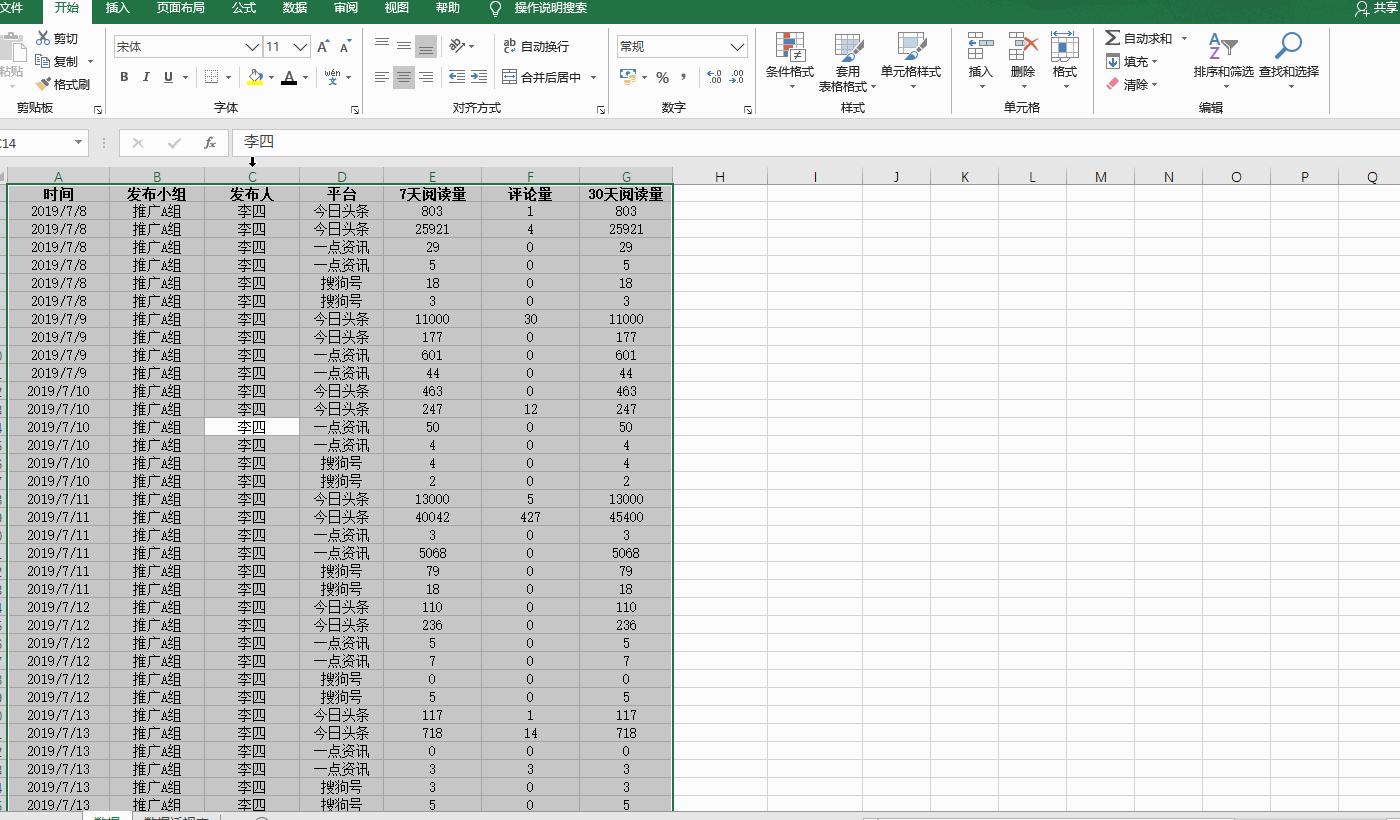Decrease indent icon
1400x820 pixels.
pos(457,77)
